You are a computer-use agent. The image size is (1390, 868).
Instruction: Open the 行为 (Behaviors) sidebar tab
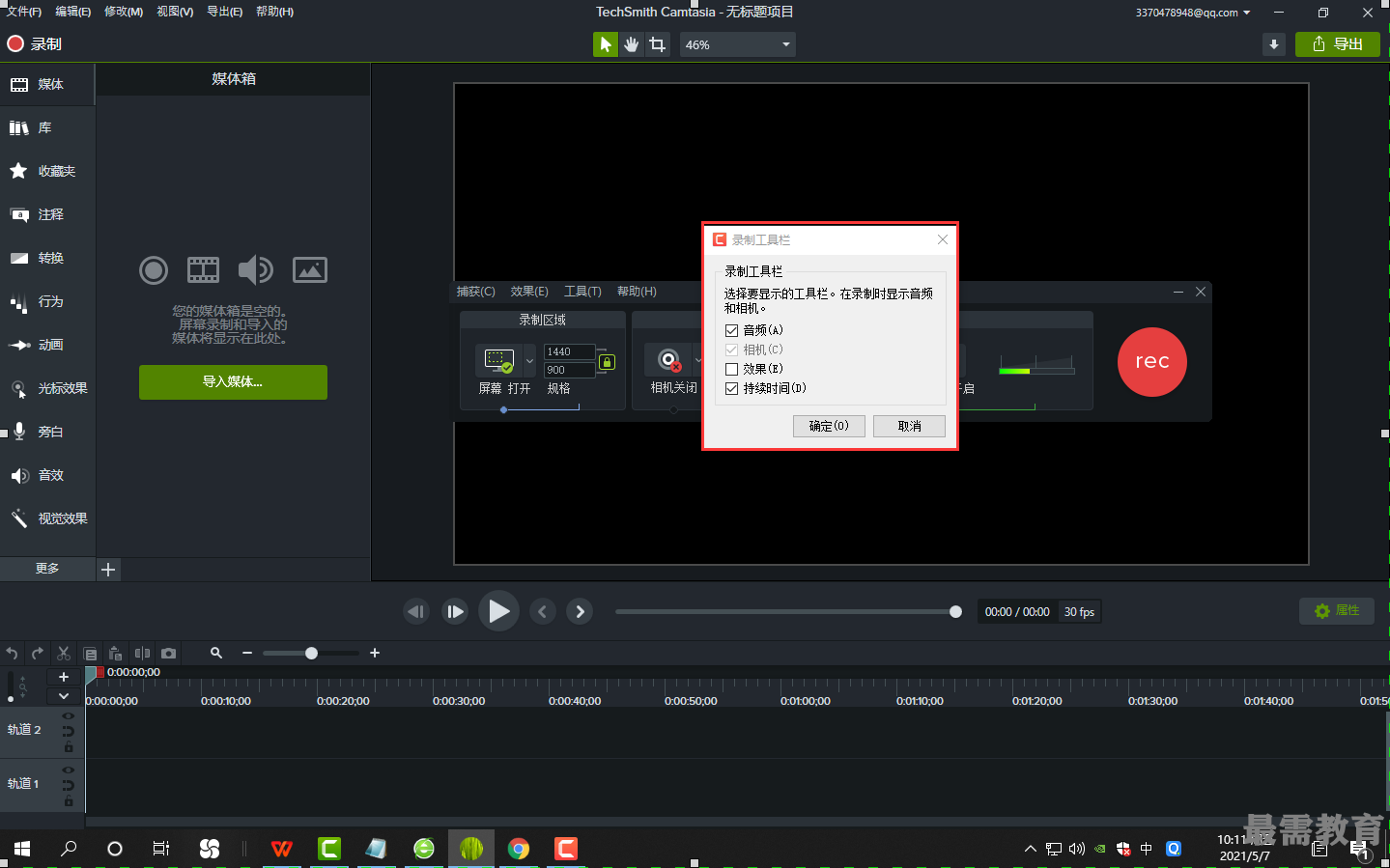47,301
